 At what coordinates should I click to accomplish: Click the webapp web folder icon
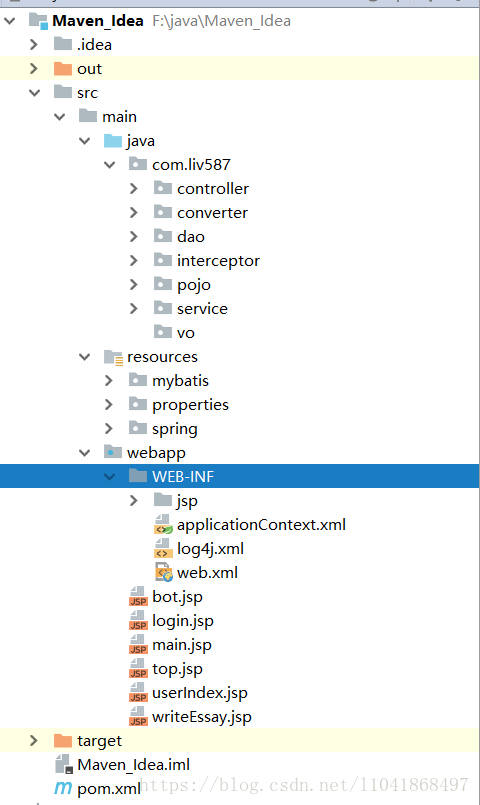pos(113,452)
